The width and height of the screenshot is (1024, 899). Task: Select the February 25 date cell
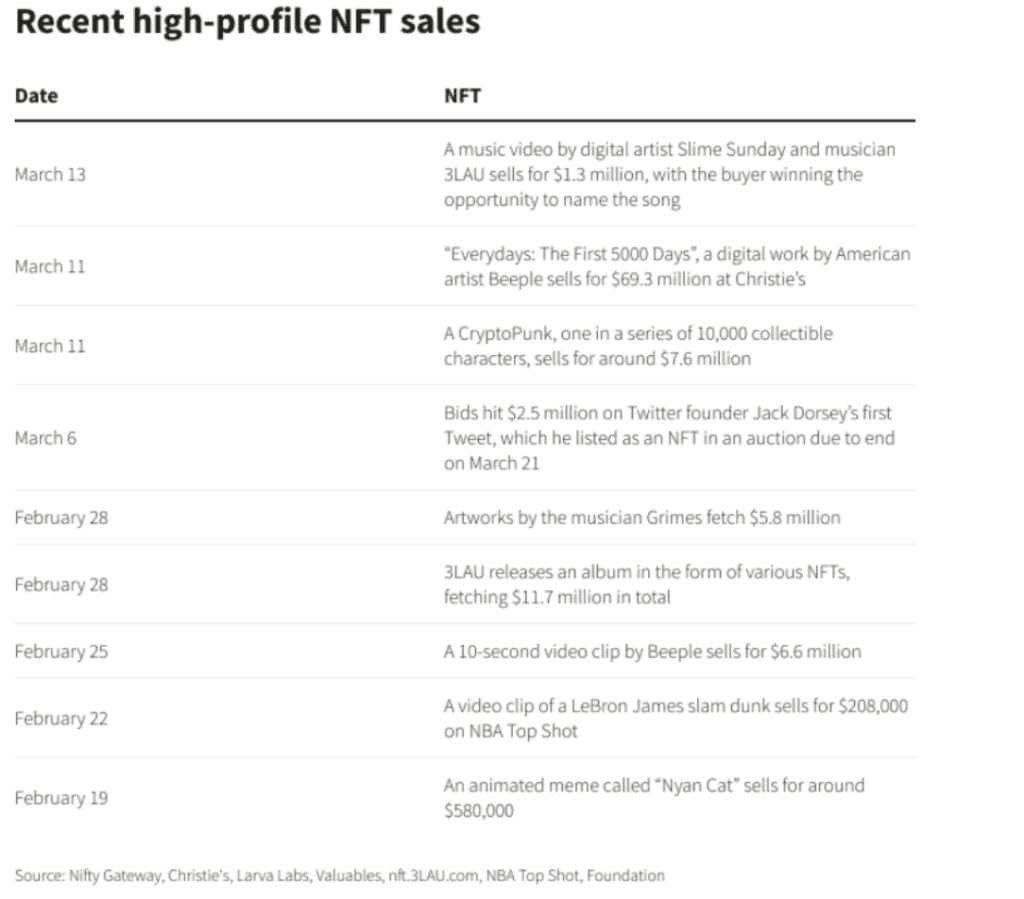point(61,652)
